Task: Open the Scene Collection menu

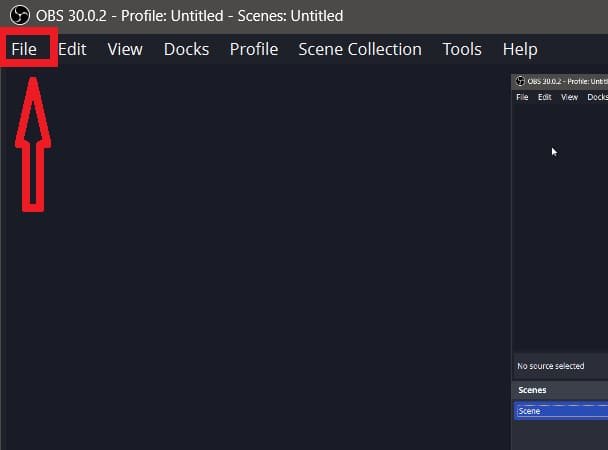Action: [360, 49]
